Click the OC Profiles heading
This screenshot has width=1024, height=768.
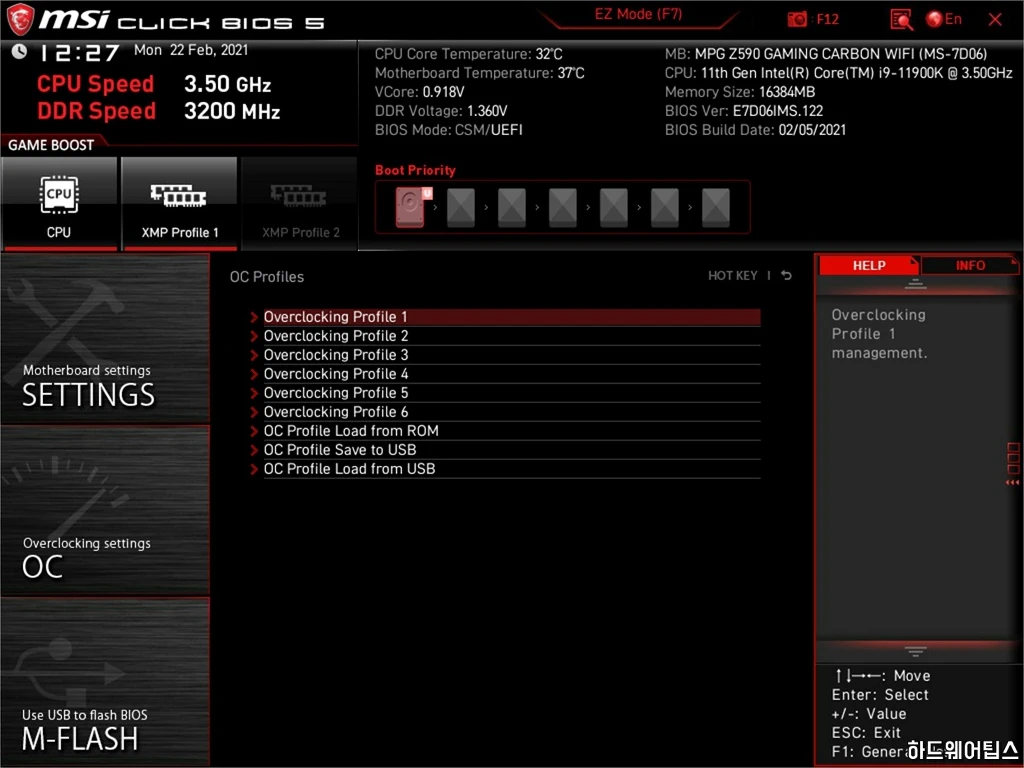(x=266, y=277)
